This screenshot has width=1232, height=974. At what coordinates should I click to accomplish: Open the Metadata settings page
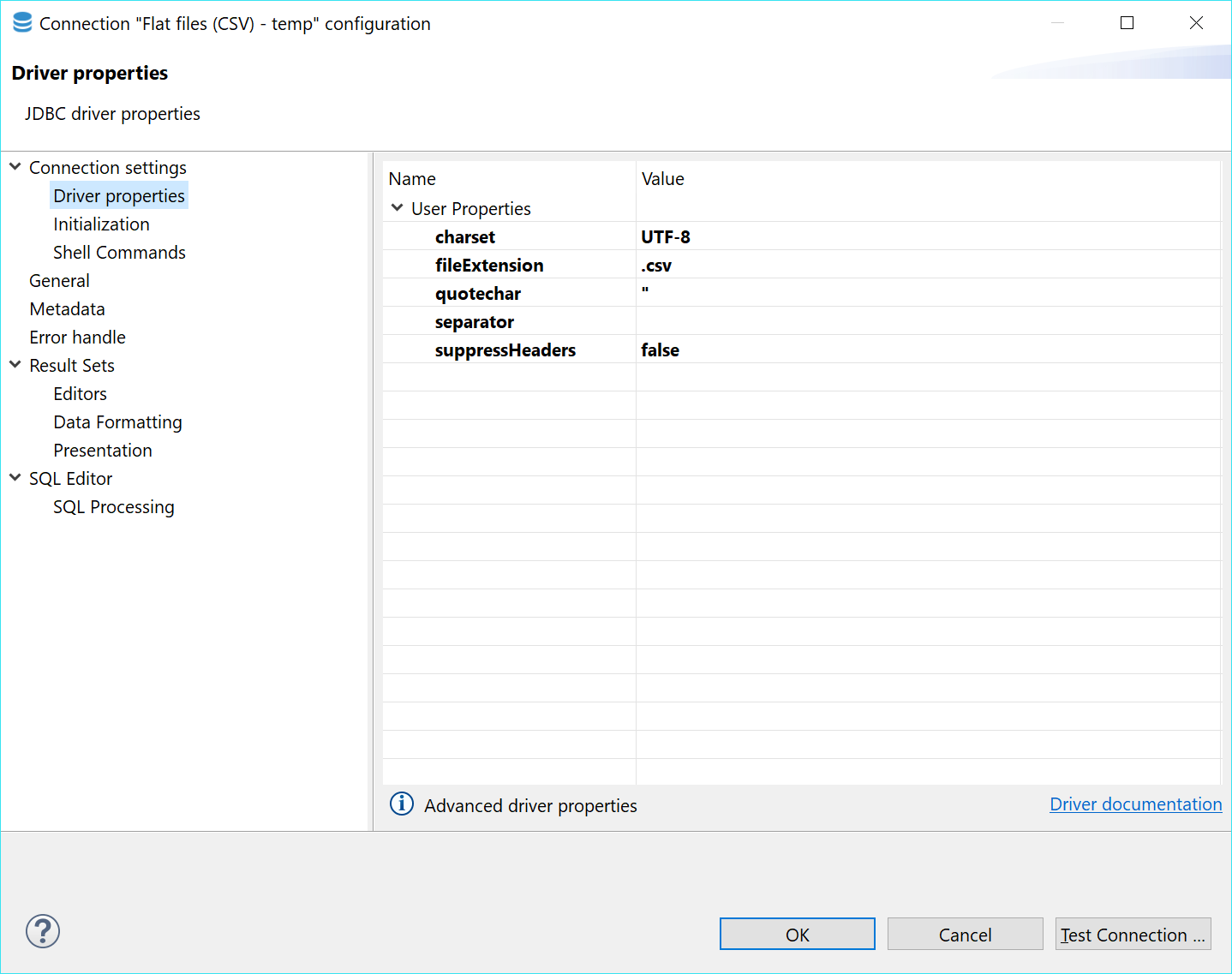pyautogui.click(x=67, y=308)
